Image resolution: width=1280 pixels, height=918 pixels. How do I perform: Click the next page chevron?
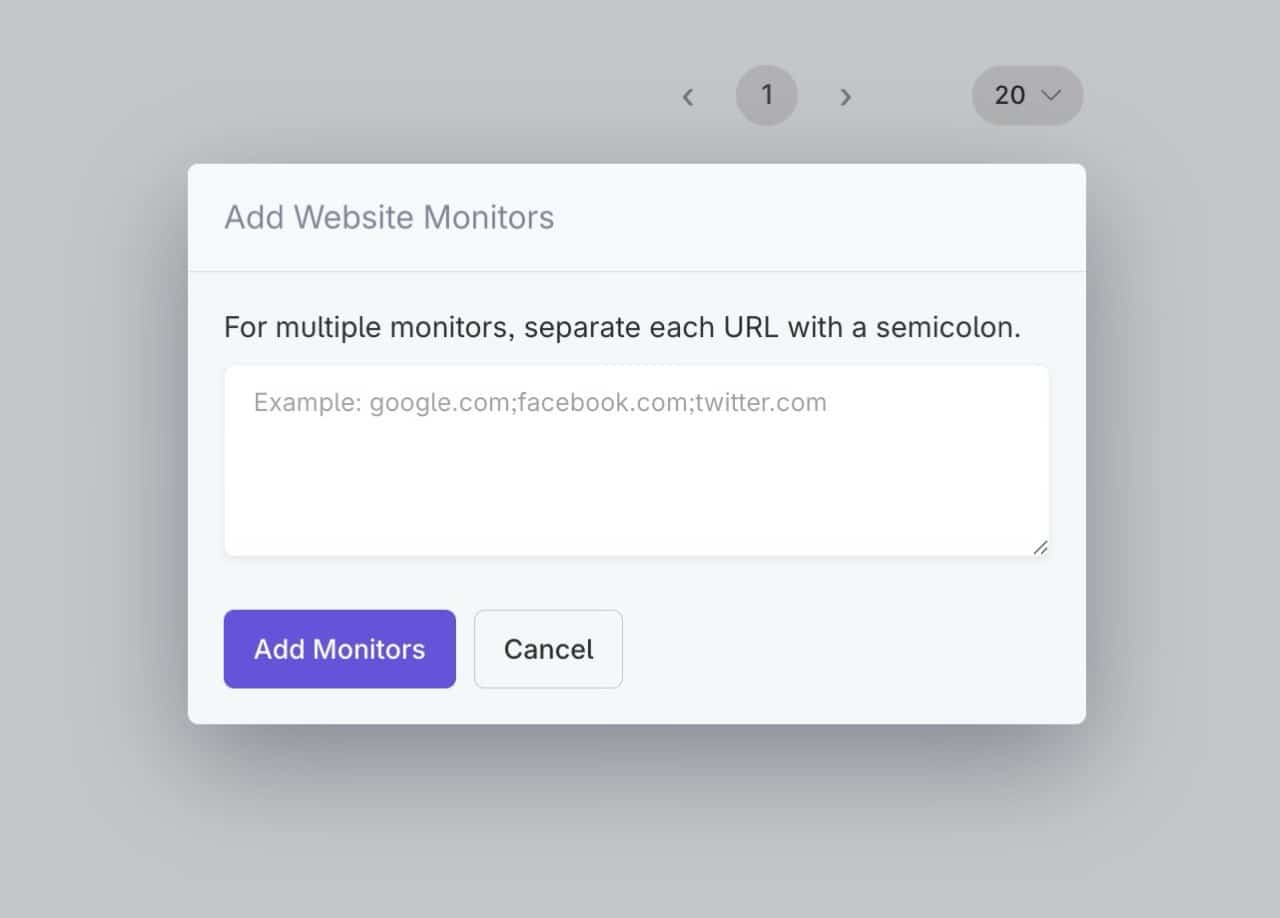coord(845,97)
